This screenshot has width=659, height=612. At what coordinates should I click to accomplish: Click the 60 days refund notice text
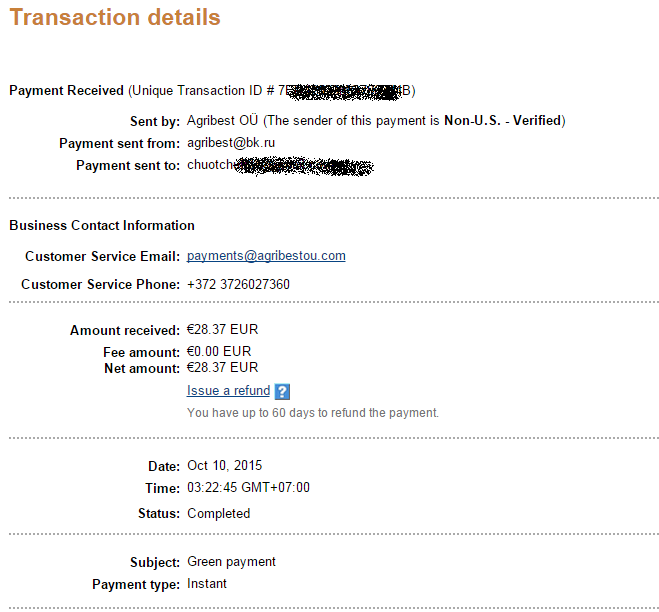coord(312,413)
